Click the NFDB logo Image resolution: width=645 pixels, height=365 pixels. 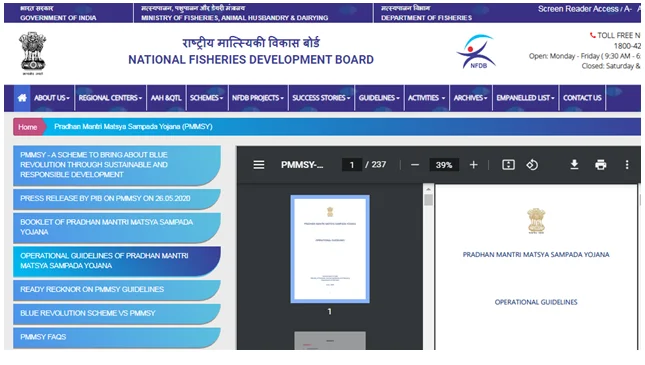(476, 52)
